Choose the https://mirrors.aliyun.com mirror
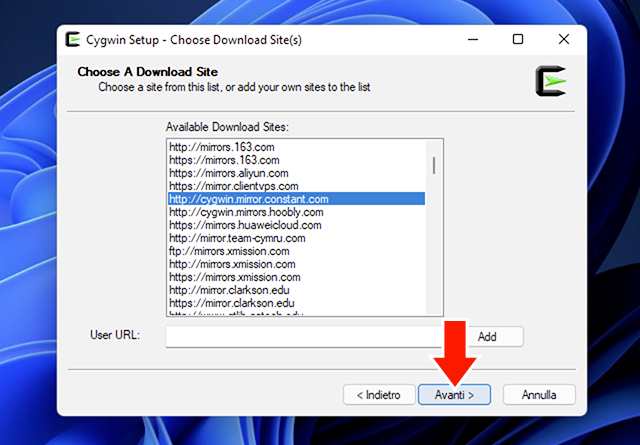 pos(227,173)
